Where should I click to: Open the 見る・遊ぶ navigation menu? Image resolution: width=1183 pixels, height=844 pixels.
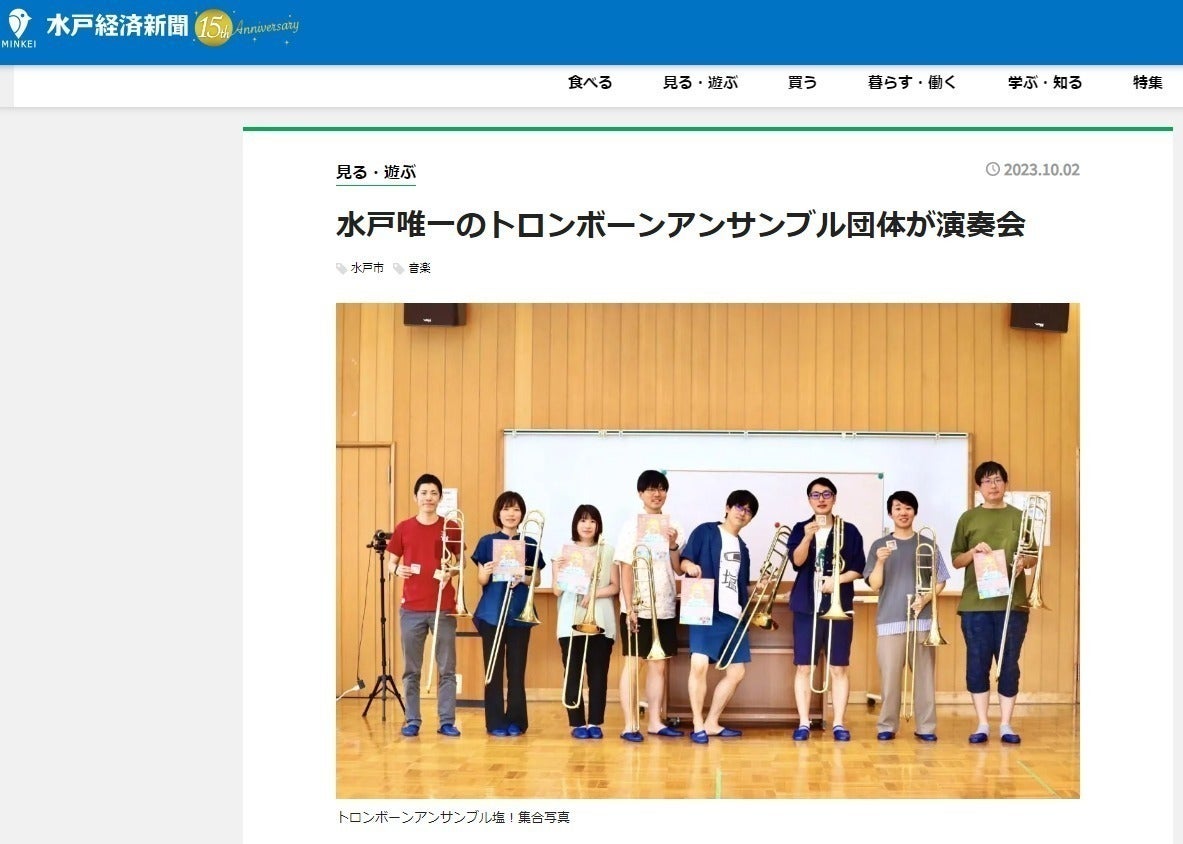pyautogui.click(x=702, y=83)
